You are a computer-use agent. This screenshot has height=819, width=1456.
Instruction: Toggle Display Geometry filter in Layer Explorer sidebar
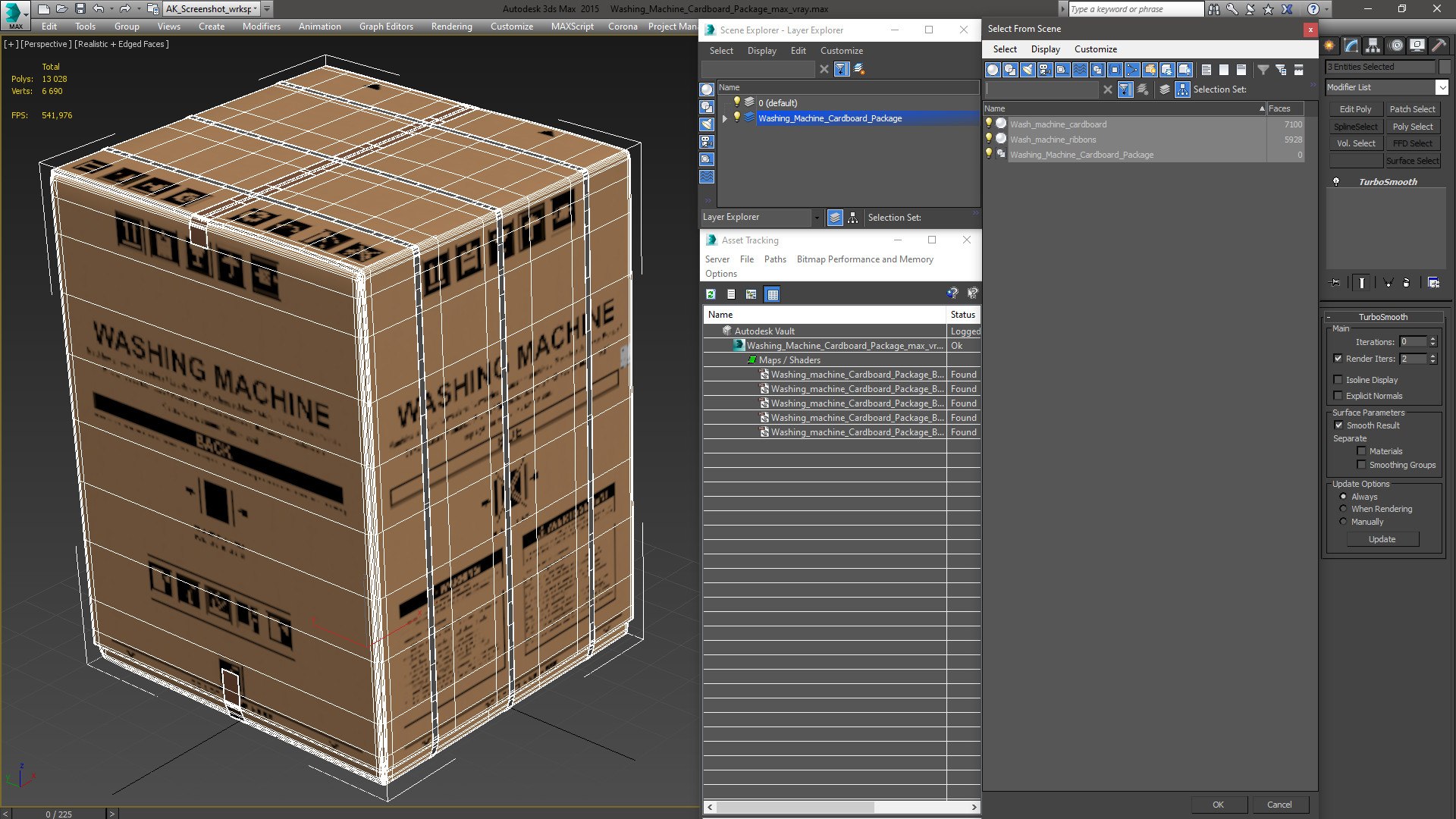(707, 89)
